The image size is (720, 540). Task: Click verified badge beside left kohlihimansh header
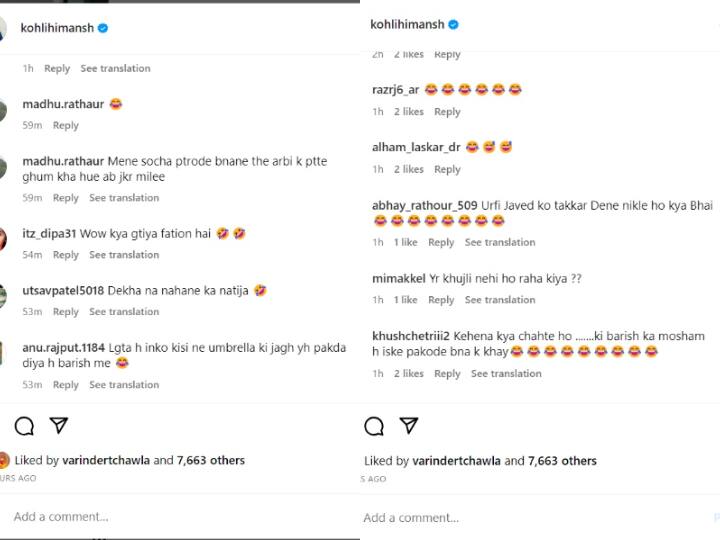tap(104, 28)
